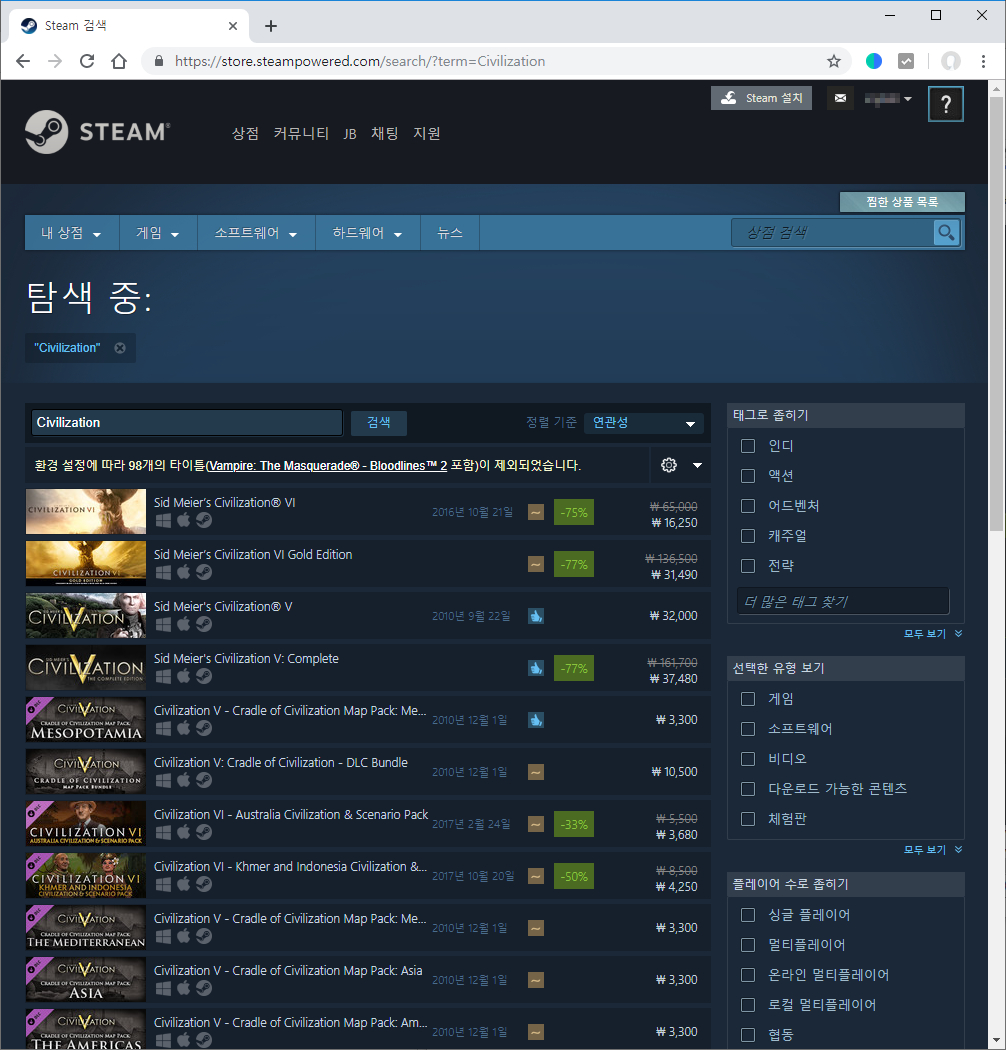This screenshot has height=1050, width=1006.
Task: Check the 인디 tag filter
Action: (748, 446)
